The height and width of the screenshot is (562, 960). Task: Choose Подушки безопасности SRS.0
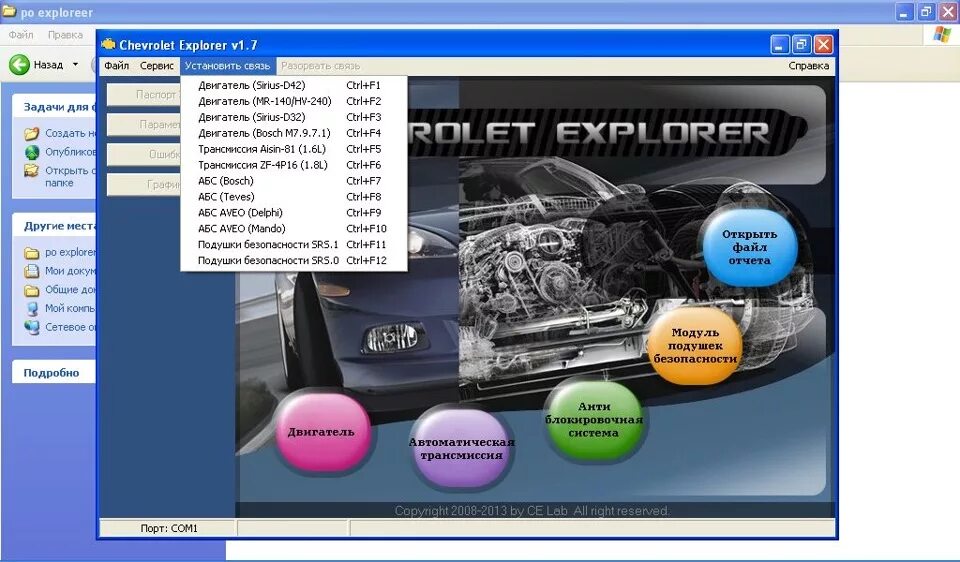pyautogui.click(x=294, y=260)
